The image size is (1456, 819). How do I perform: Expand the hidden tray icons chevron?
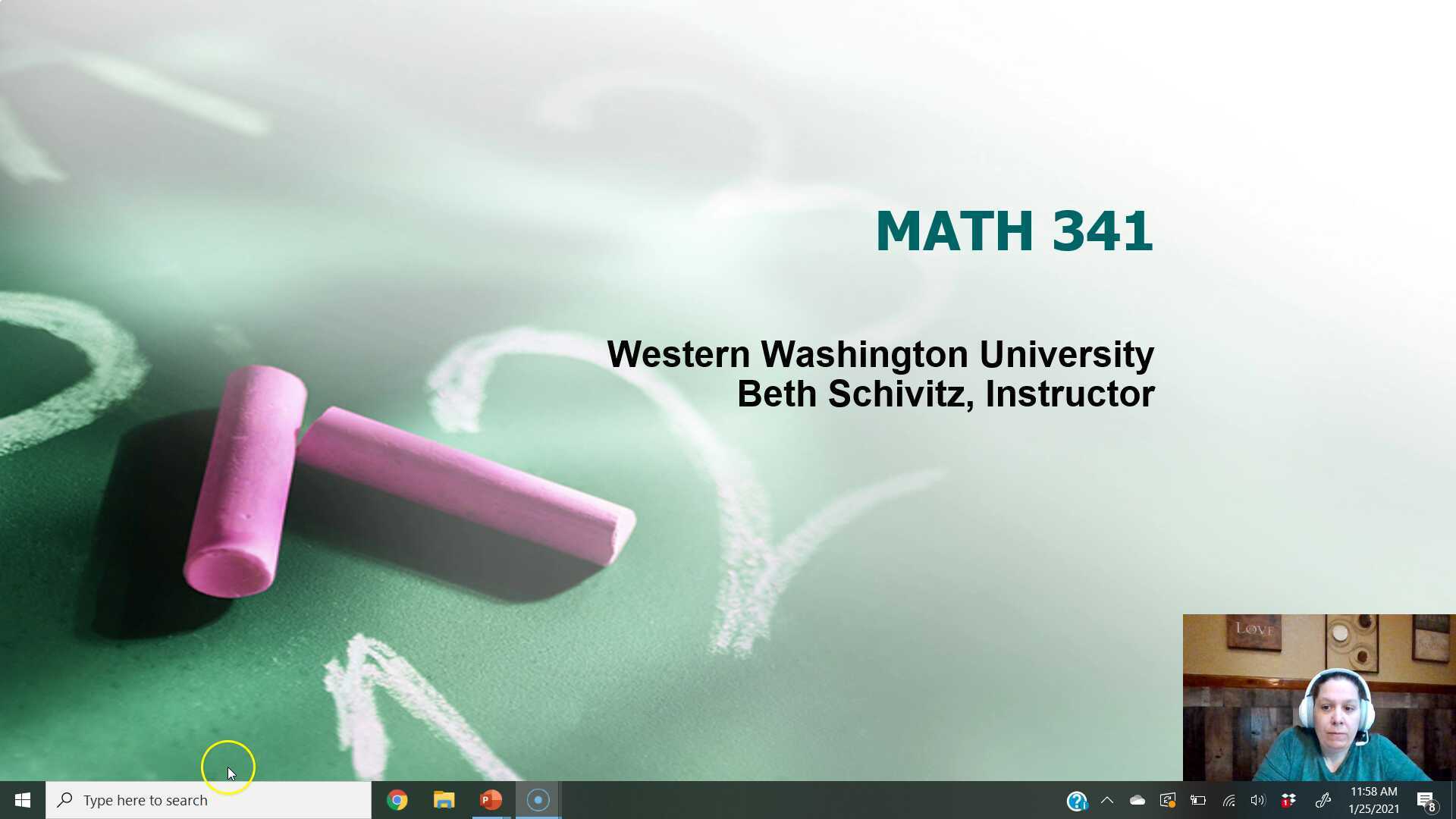click(1106, 800)
